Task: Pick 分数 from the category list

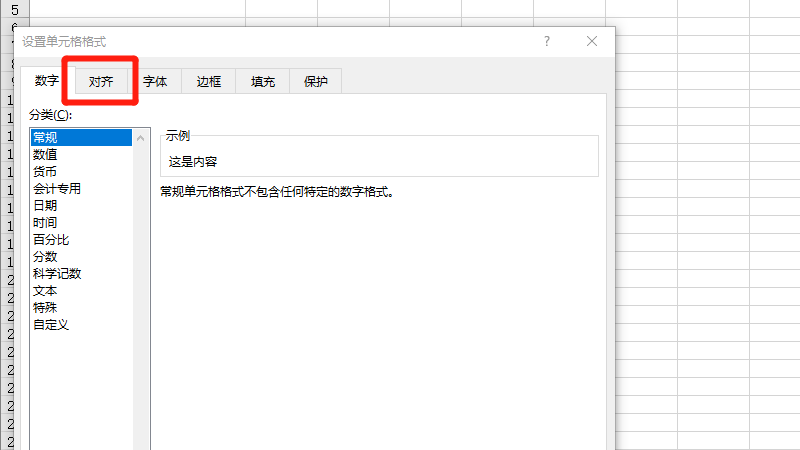Action: 82,257
